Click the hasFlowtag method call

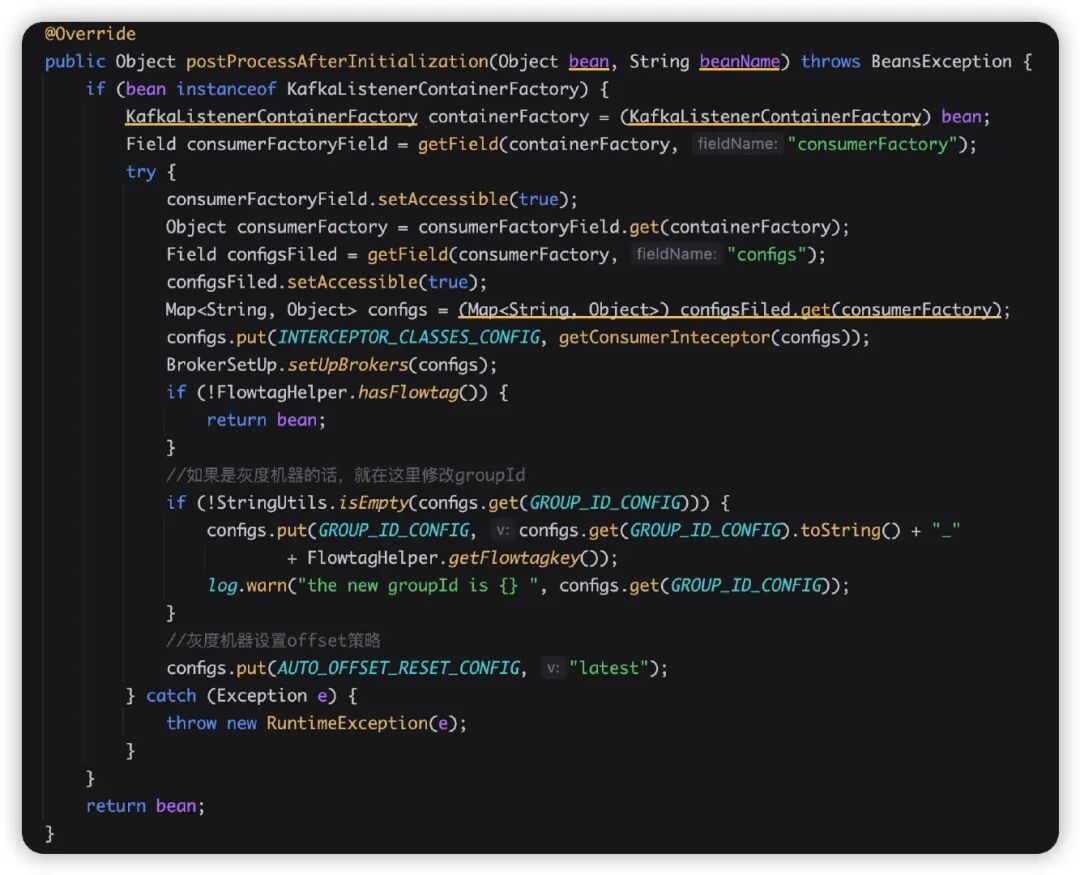click(x=408, y=392)
